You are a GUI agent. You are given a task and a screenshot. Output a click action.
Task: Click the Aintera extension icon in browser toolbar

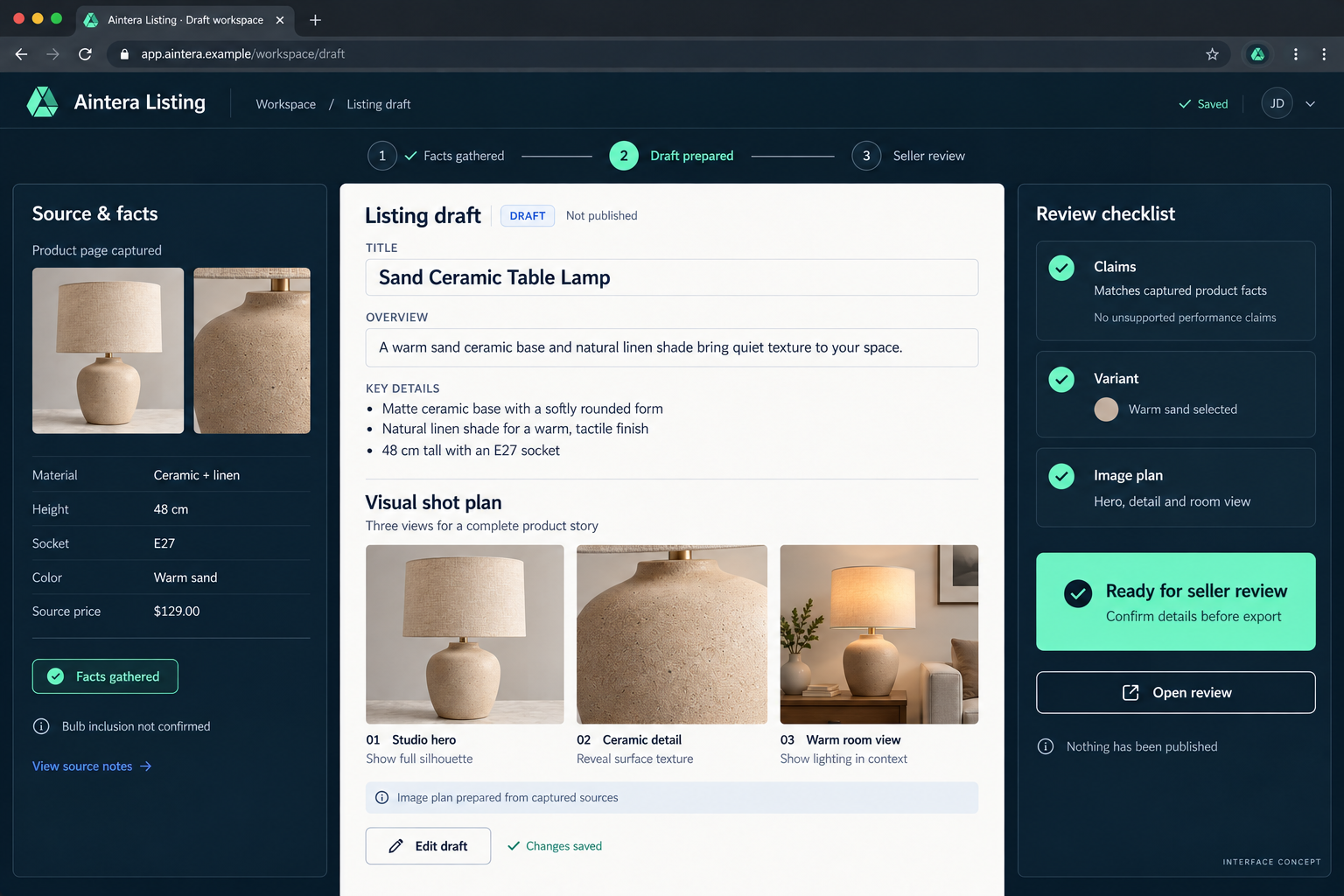click(x=1257, y=54)
